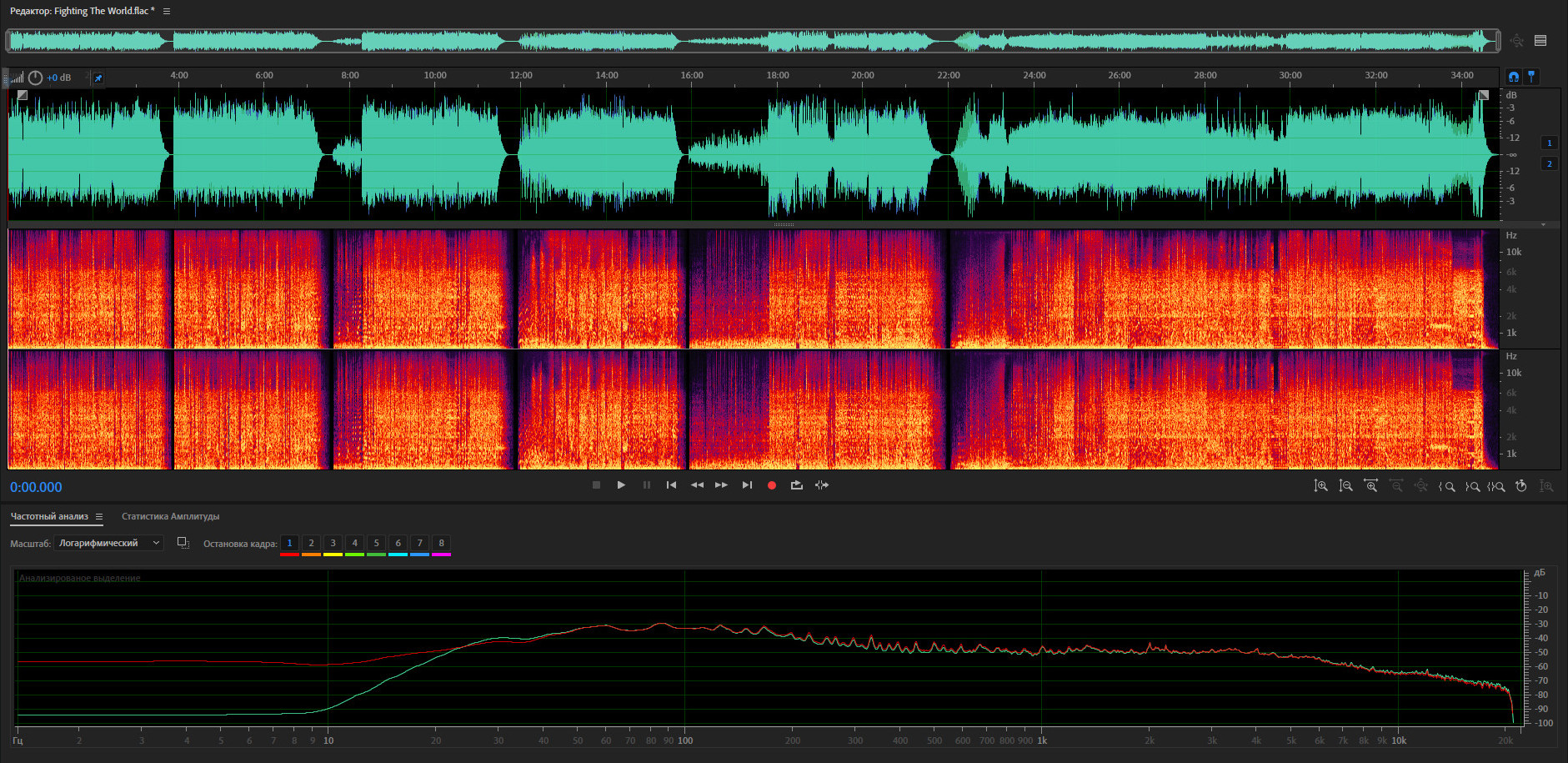Image resolution: width=1568 pixels, height=763 pixels.
Task: Click current time display 0:00.000
Action: (x=36, y=487)
